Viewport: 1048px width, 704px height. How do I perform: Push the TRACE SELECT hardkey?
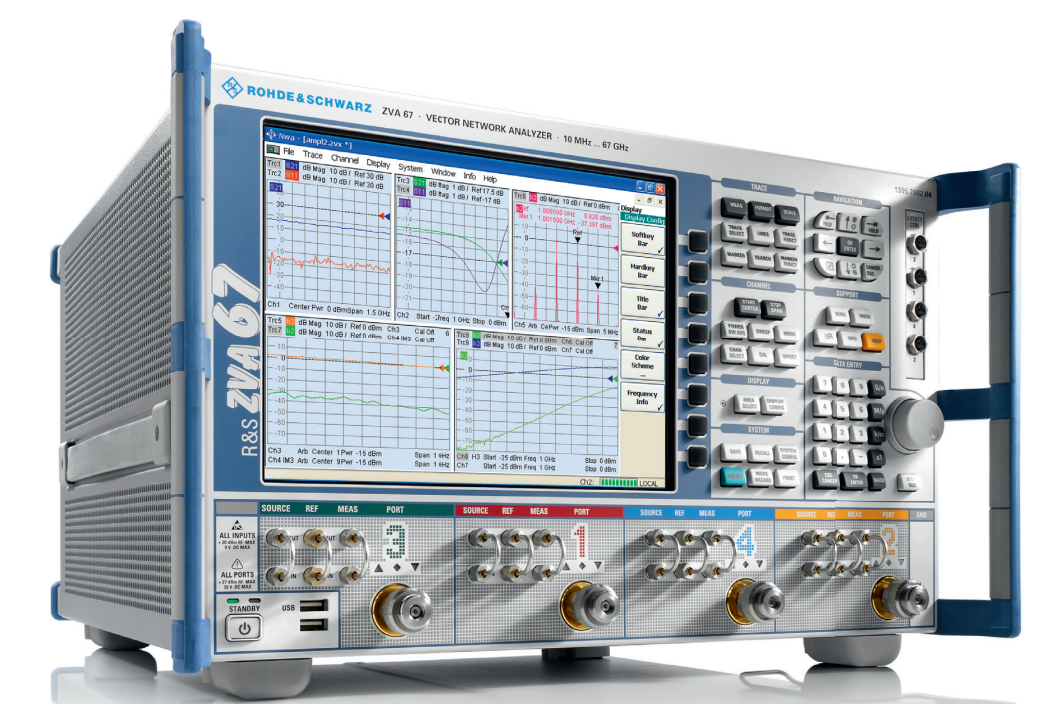(735, 231)
